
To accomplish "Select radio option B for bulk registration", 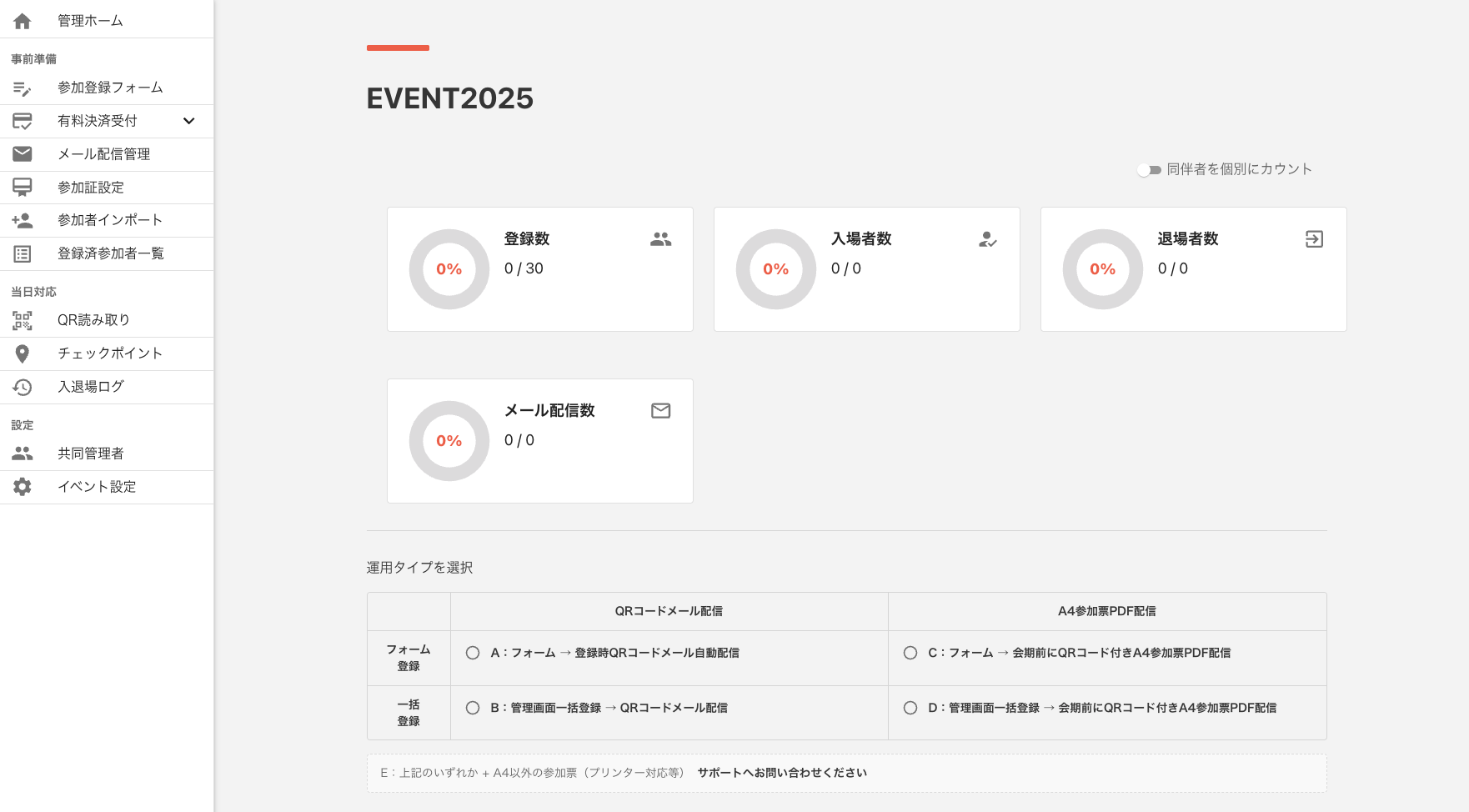I will pos(473,708).
